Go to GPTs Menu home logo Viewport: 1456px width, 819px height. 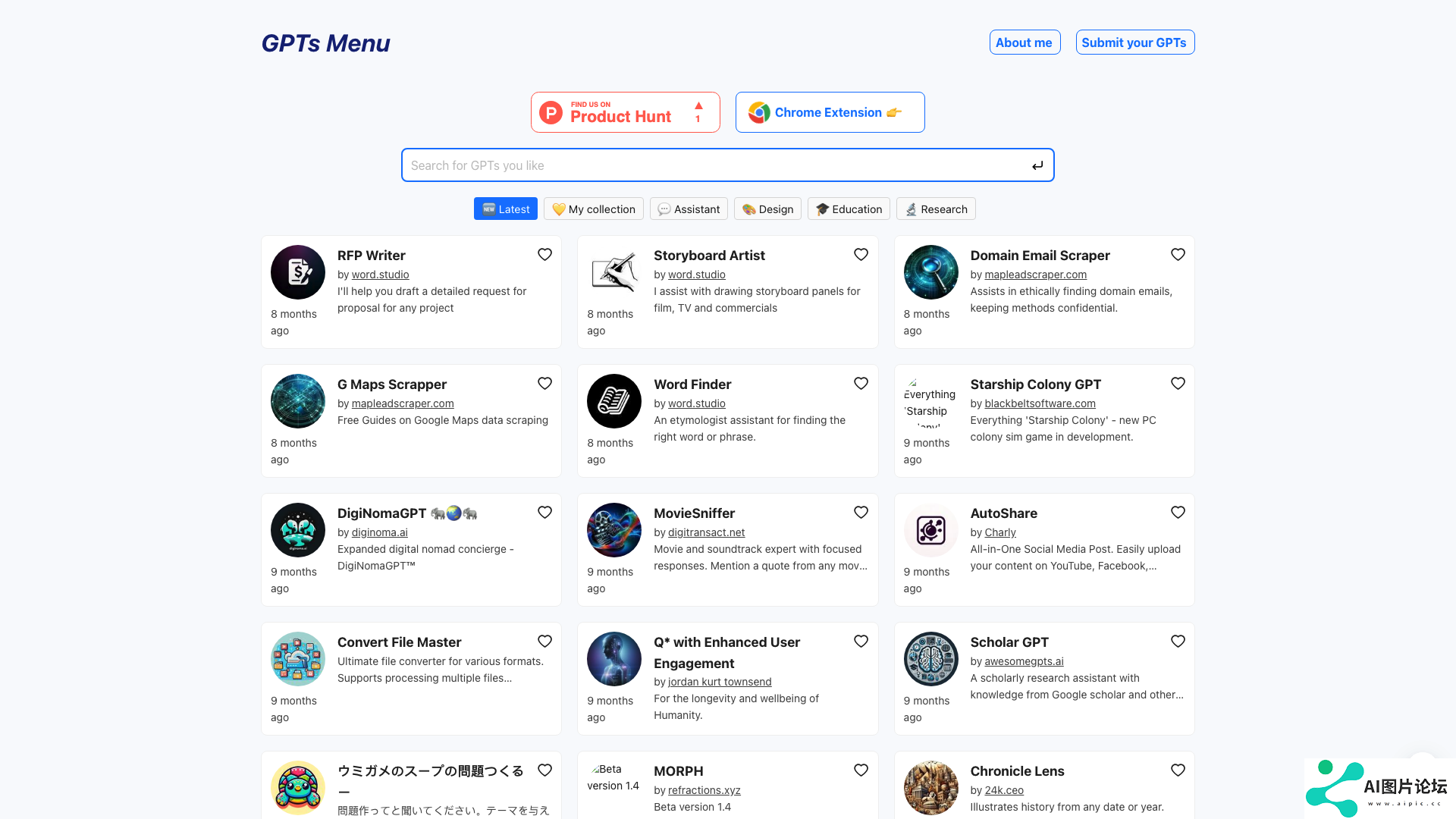tap(325, 43)
